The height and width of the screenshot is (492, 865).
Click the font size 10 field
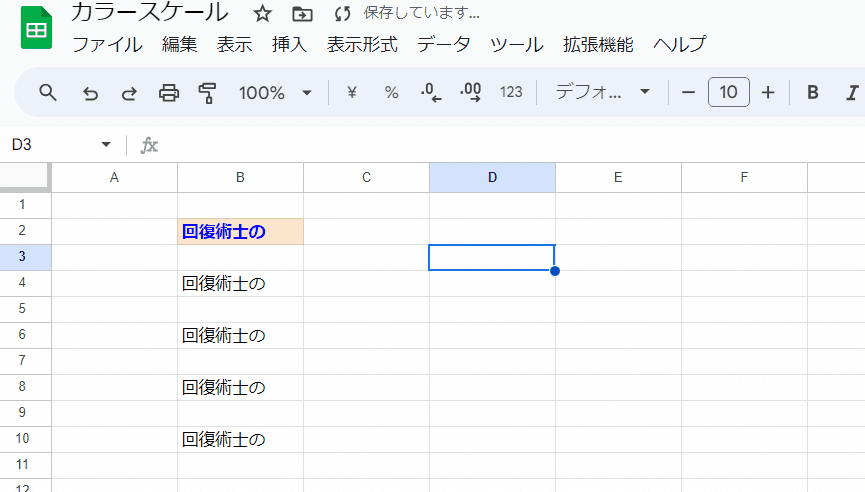(x=728, y=92)
